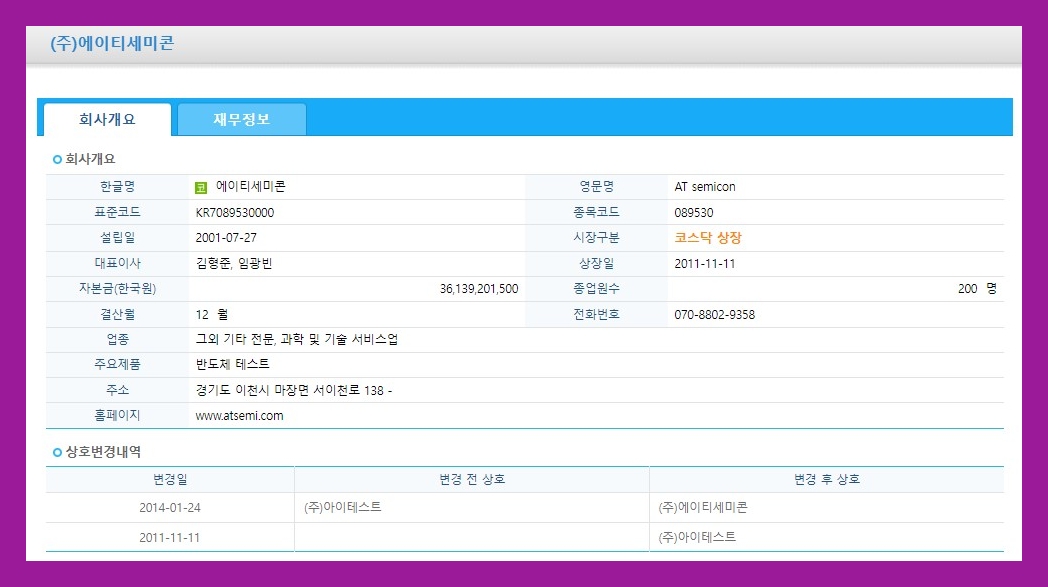Viewport: 1048px width, 587px height.
Task: Click the 표준코드 field label
Action: 118,212
